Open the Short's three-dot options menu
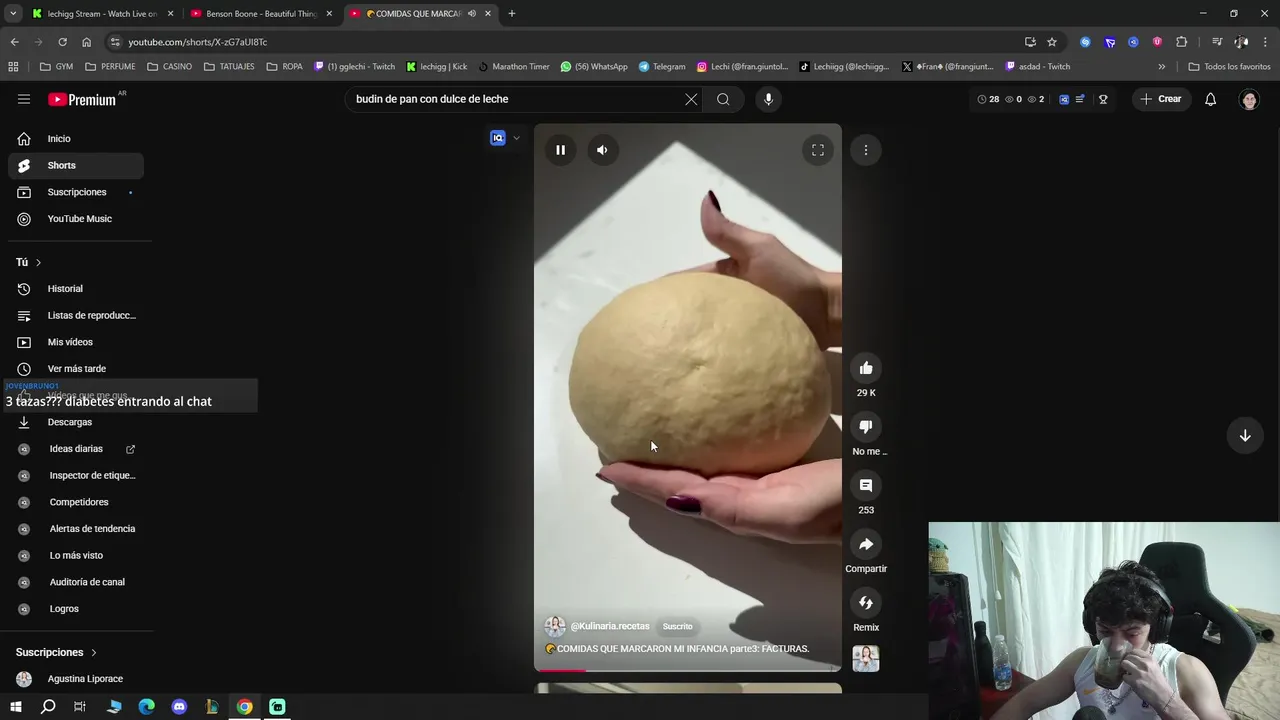This screenshot has width=1280, height=720. pos(866,150)
